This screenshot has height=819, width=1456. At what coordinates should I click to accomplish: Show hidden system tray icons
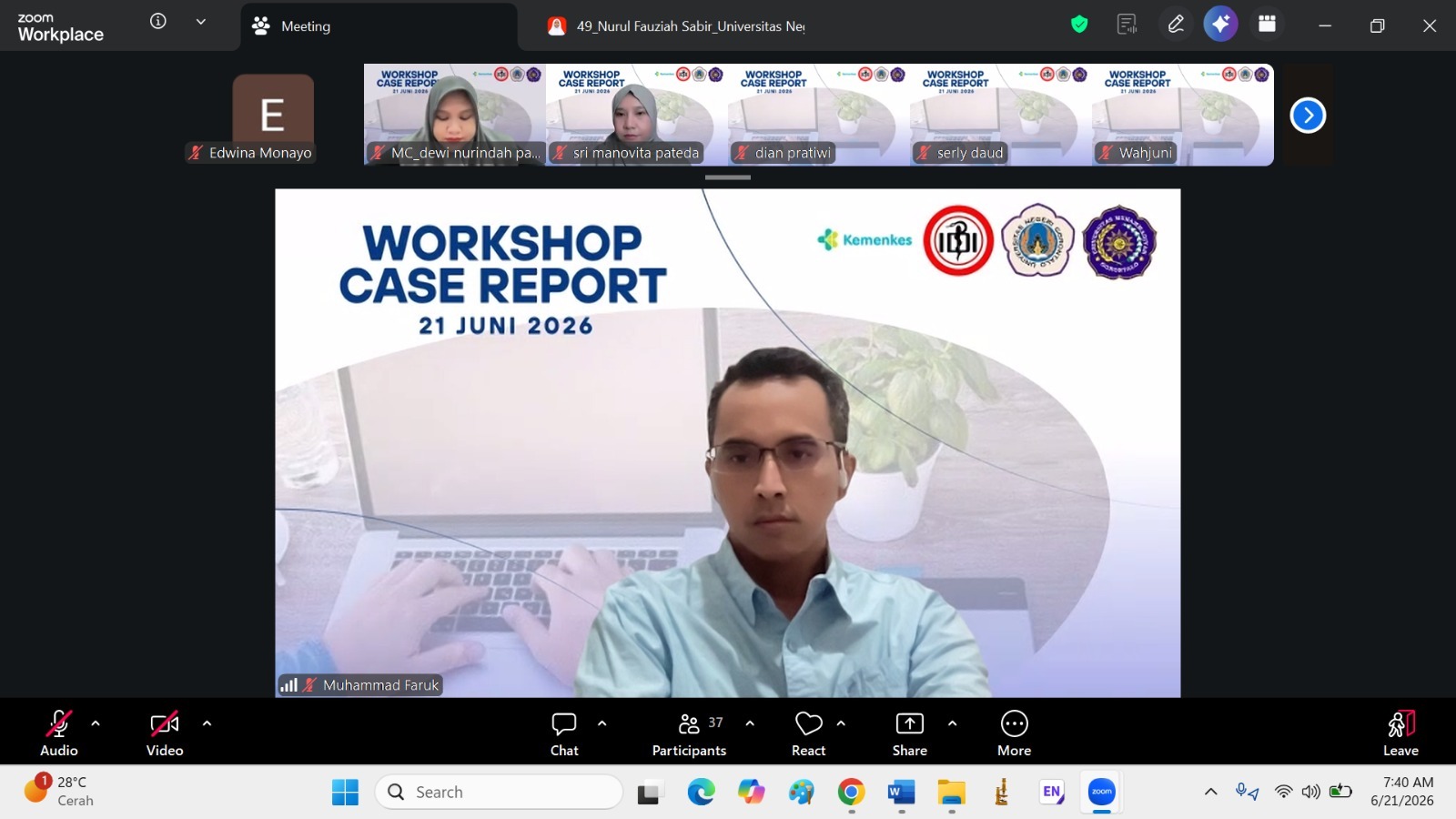tap(1210, 793)
